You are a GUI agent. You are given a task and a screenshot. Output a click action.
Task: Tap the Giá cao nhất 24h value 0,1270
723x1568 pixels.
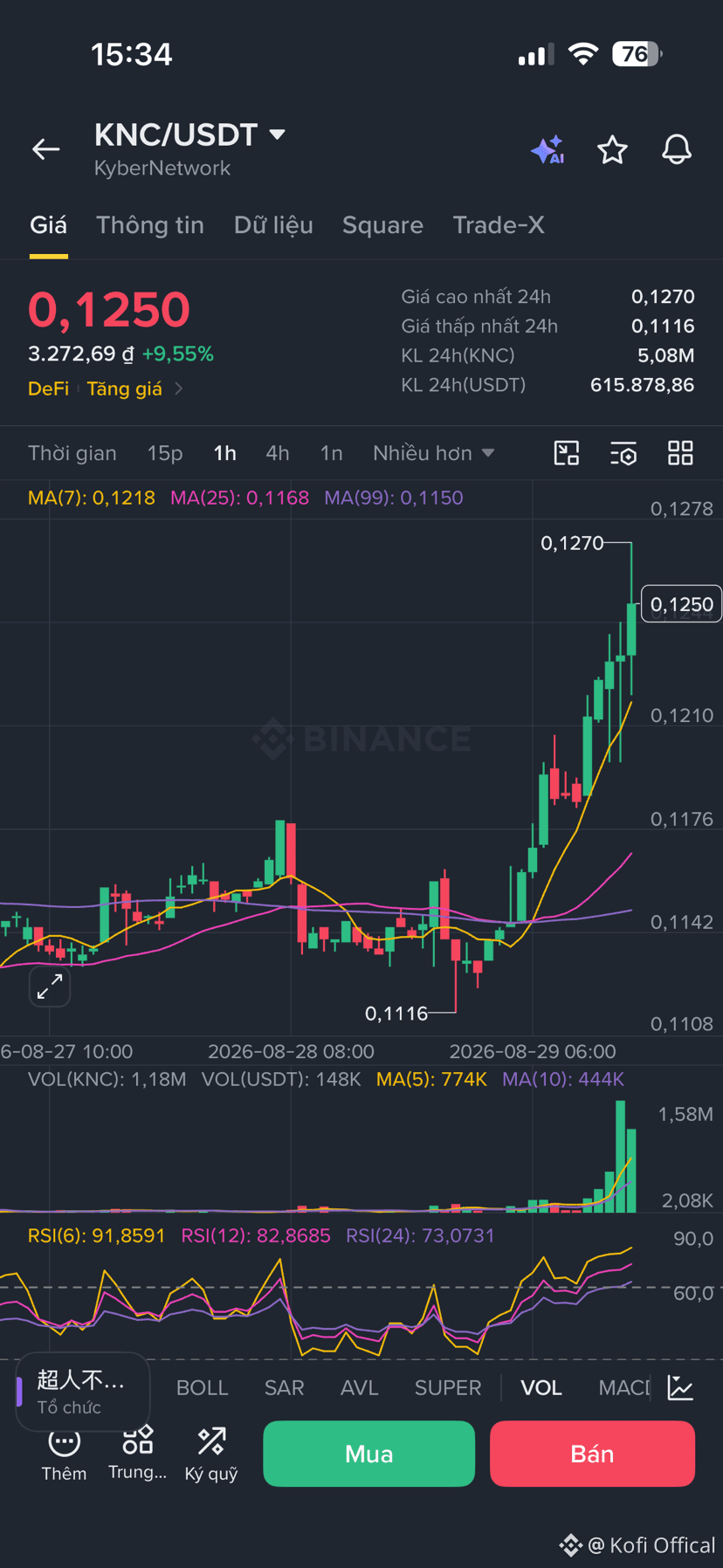663,297
